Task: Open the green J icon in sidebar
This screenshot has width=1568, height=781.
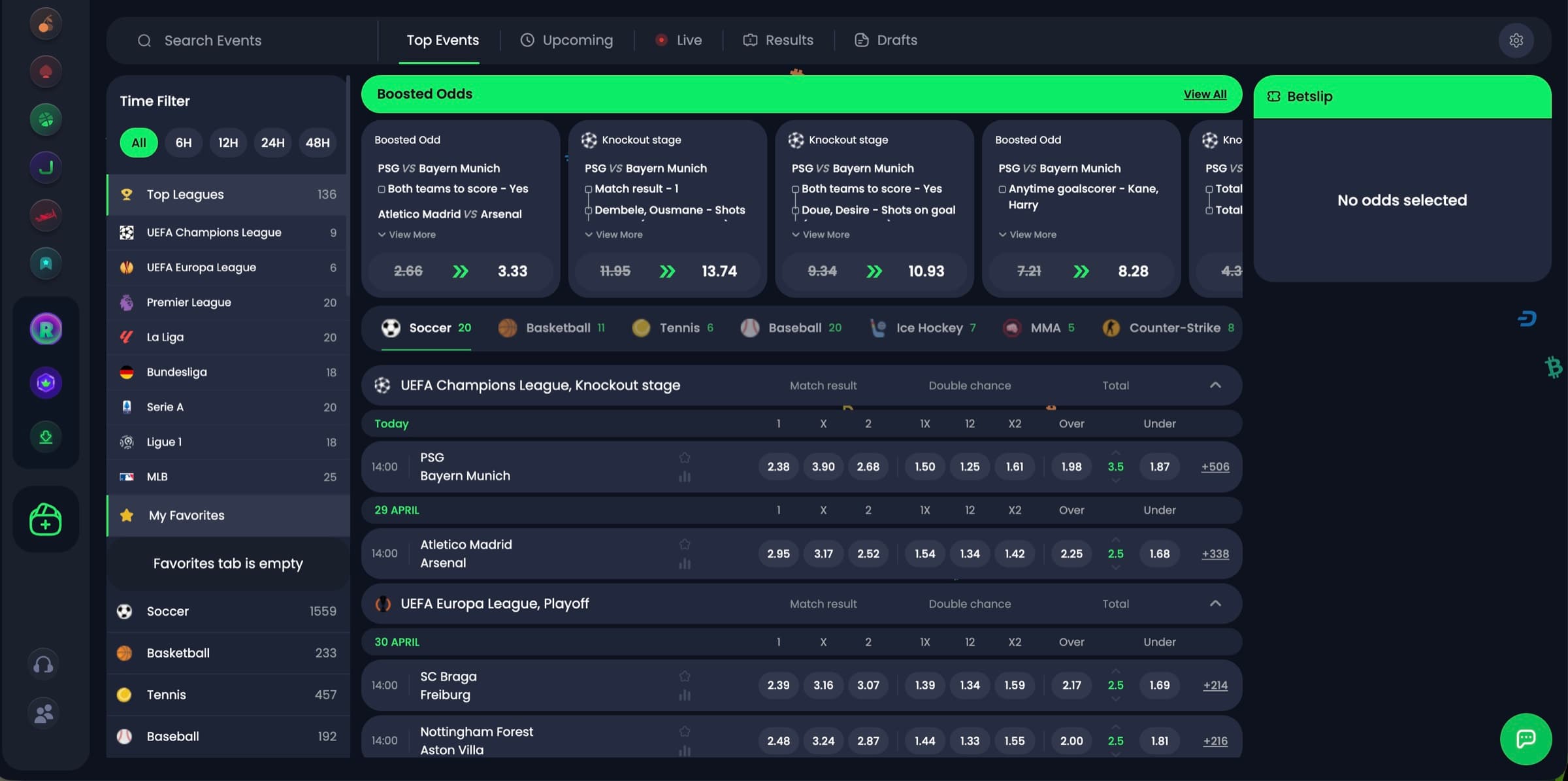Action: click(x=46, y=167)
